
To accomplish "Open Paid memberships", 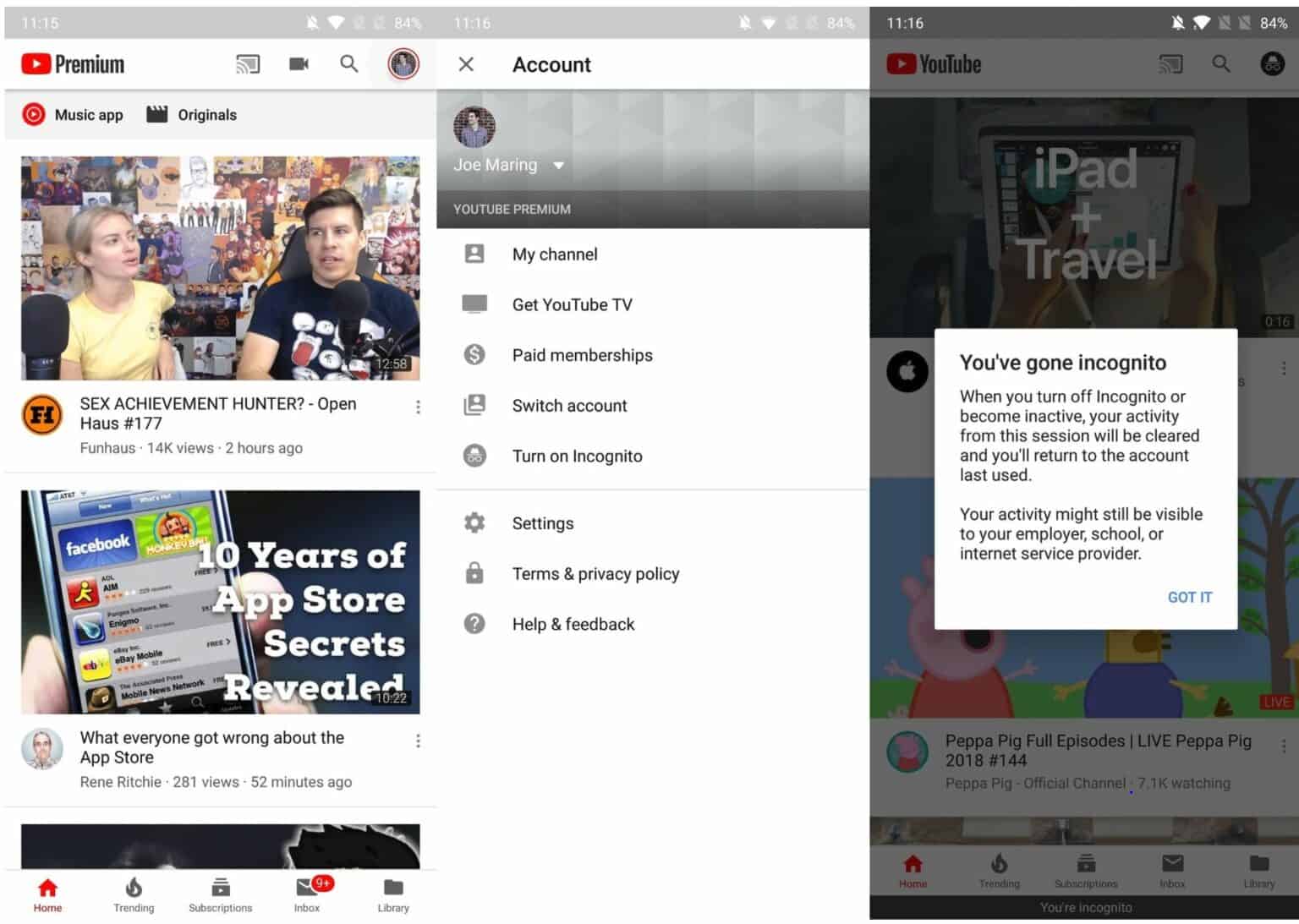I will point(653,355).
